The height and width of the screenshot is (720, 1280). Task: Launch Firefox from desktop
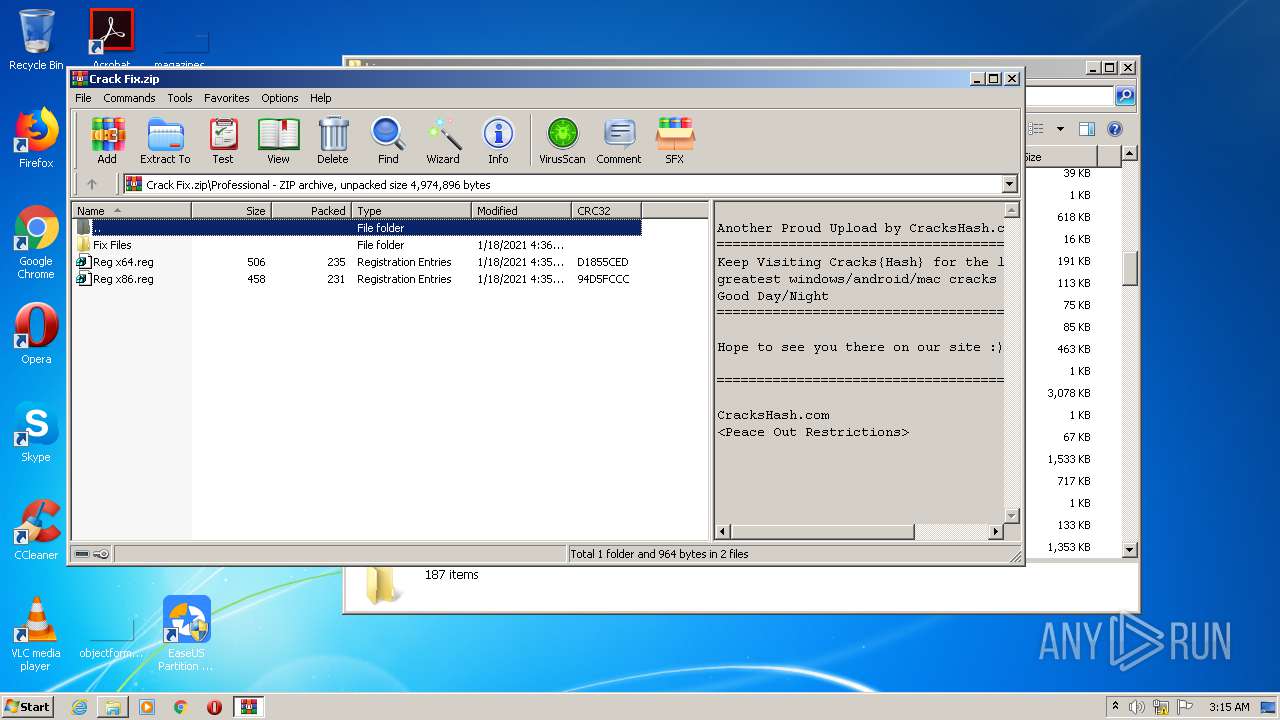pyautogui.click(x=36, y=138)
